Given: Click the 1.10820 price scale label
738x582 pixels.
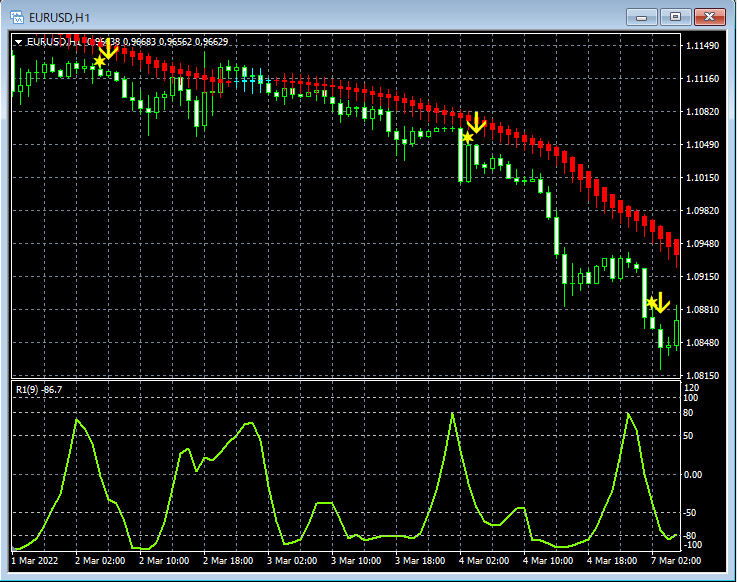Looking at the screenshot, I should pos(702,112).
